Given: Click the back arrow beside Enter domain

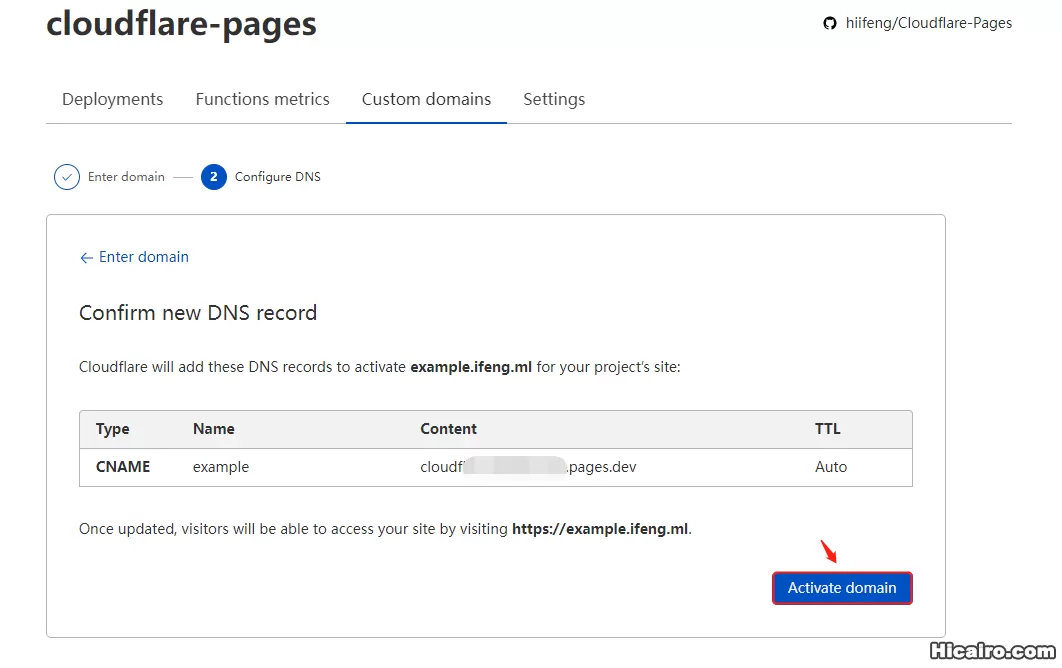Looking at the screenshot, I should tap(86, 257).
